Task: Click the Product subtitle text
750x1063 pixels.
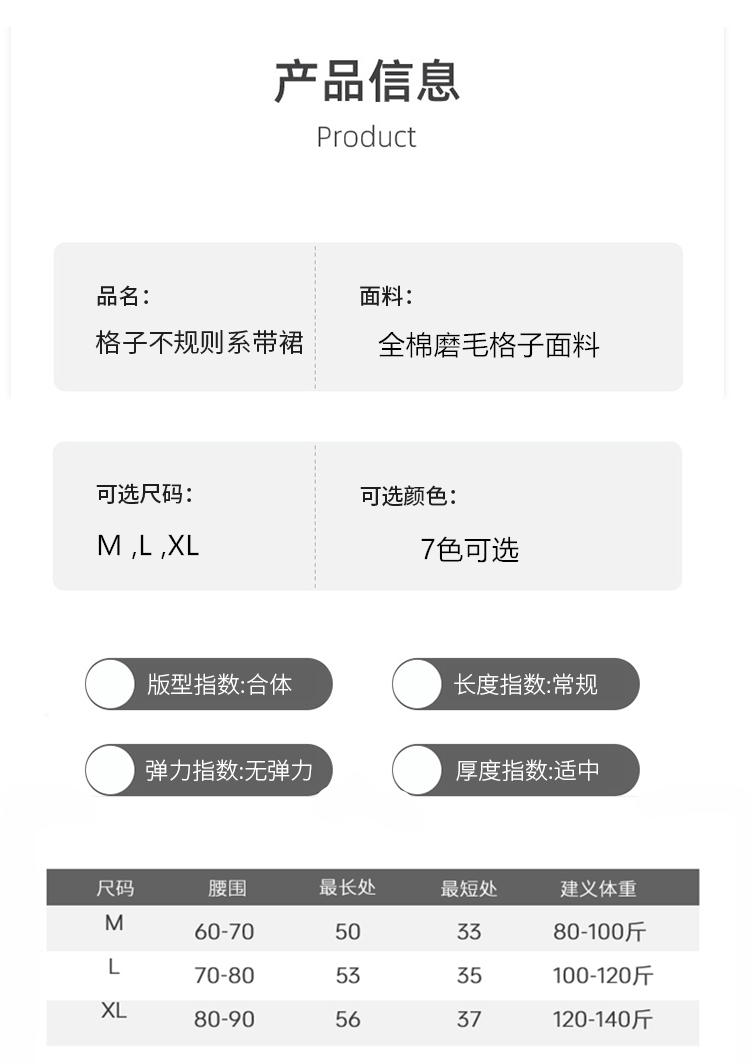Action: pyautogui.click(x=366, y=137)
